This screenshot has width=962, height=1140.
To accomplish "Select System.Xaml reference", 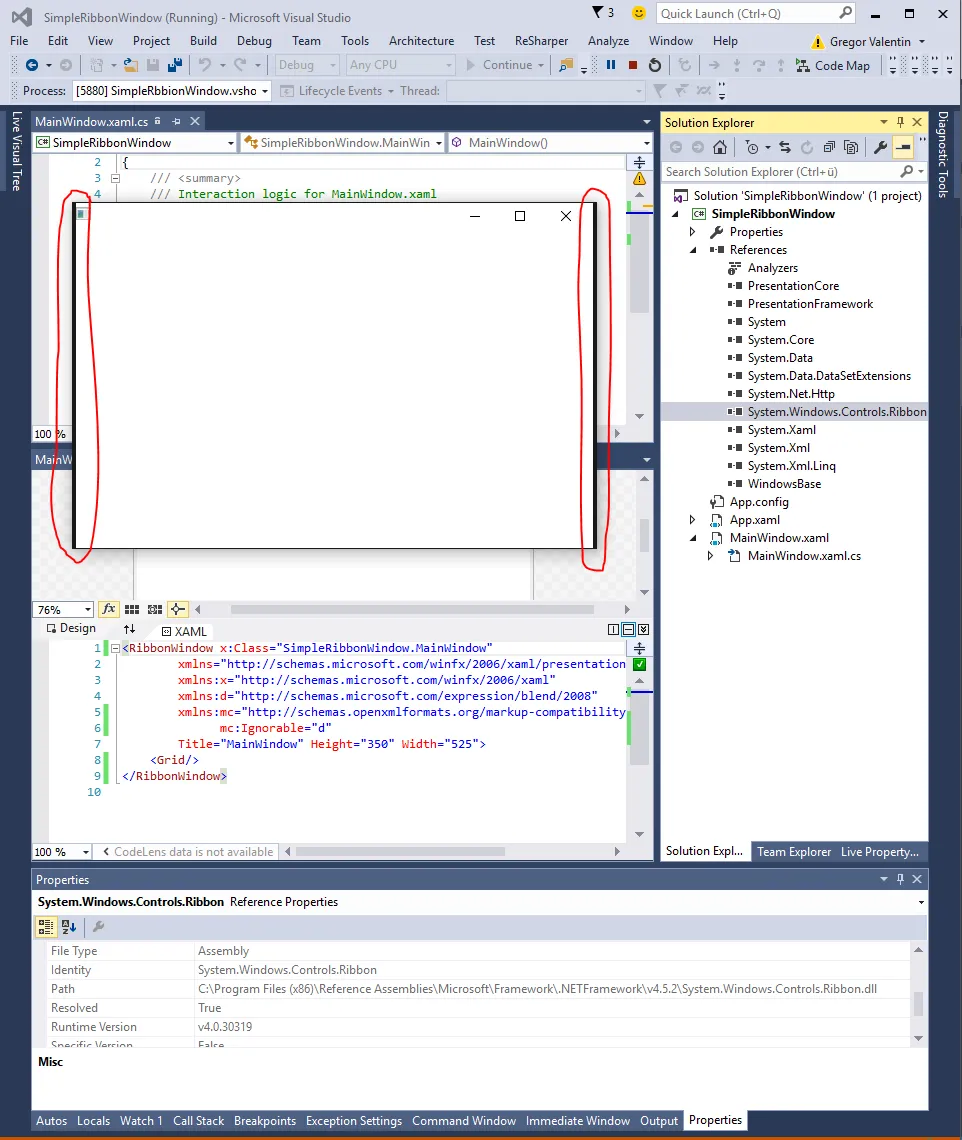I will (782, 430).
